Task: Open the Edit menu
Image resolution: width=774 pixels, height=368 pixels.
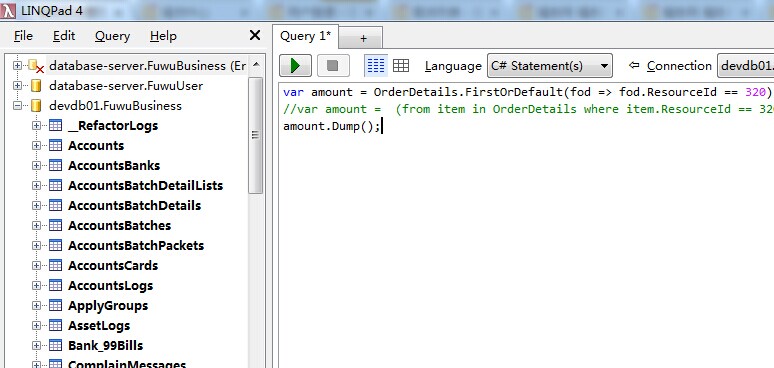Action: 64,36
